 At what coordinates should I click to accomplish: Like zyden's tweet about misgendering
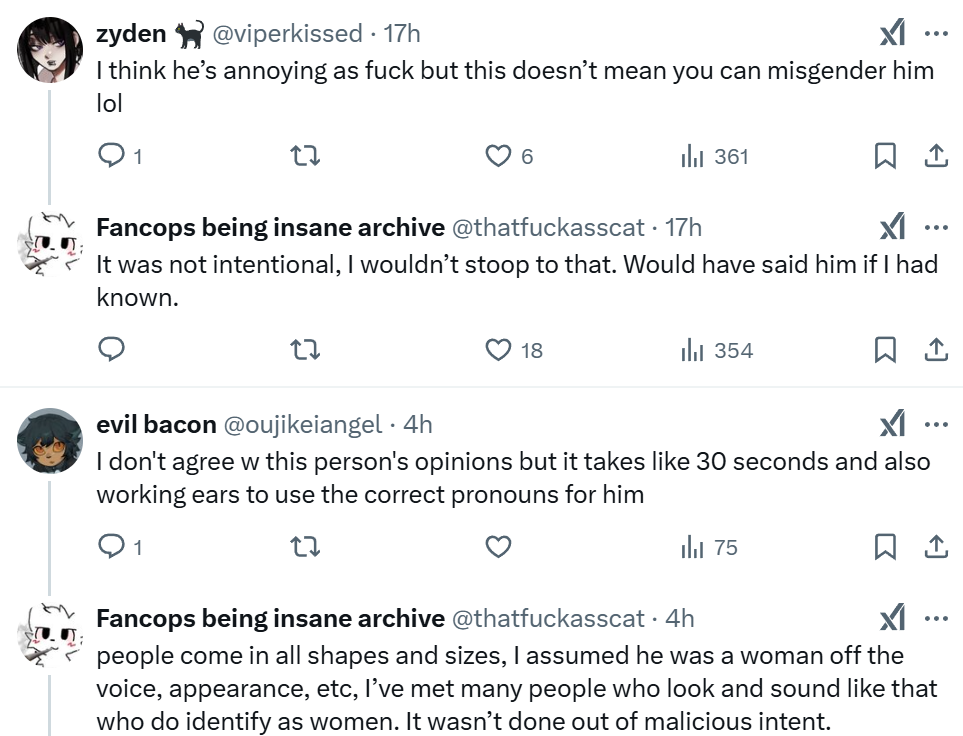pyautogui.click(x=498, y=156)
